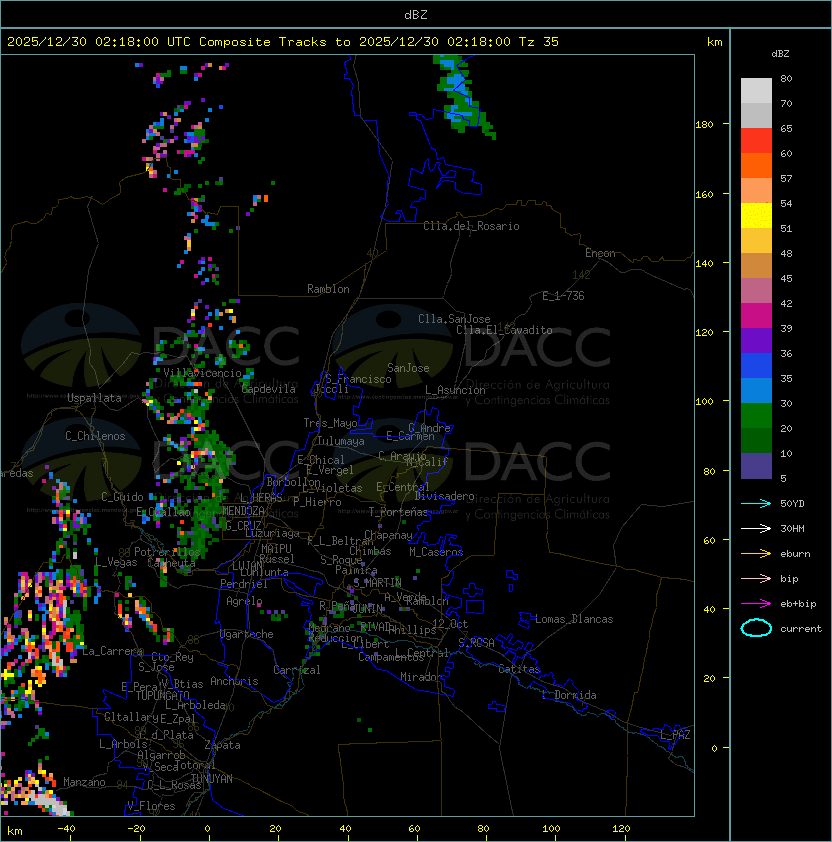The image size is (832, 842).
Task: Select the orange swatch between 60 and 57 dBZ
Action: click(x=756, y=165)
